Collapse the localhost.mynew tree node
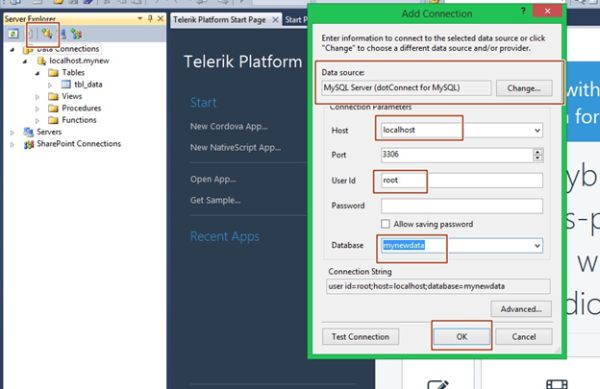Screen dimensions: 600x389 (x=25, y=61)
